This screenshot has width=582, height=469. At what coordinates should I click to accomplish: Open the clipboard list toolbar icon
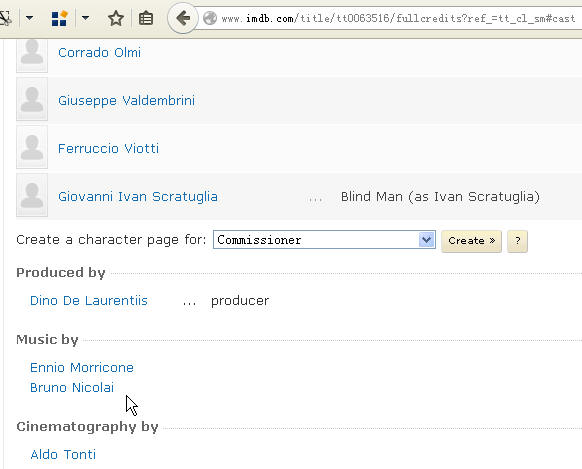pos(146,18)
